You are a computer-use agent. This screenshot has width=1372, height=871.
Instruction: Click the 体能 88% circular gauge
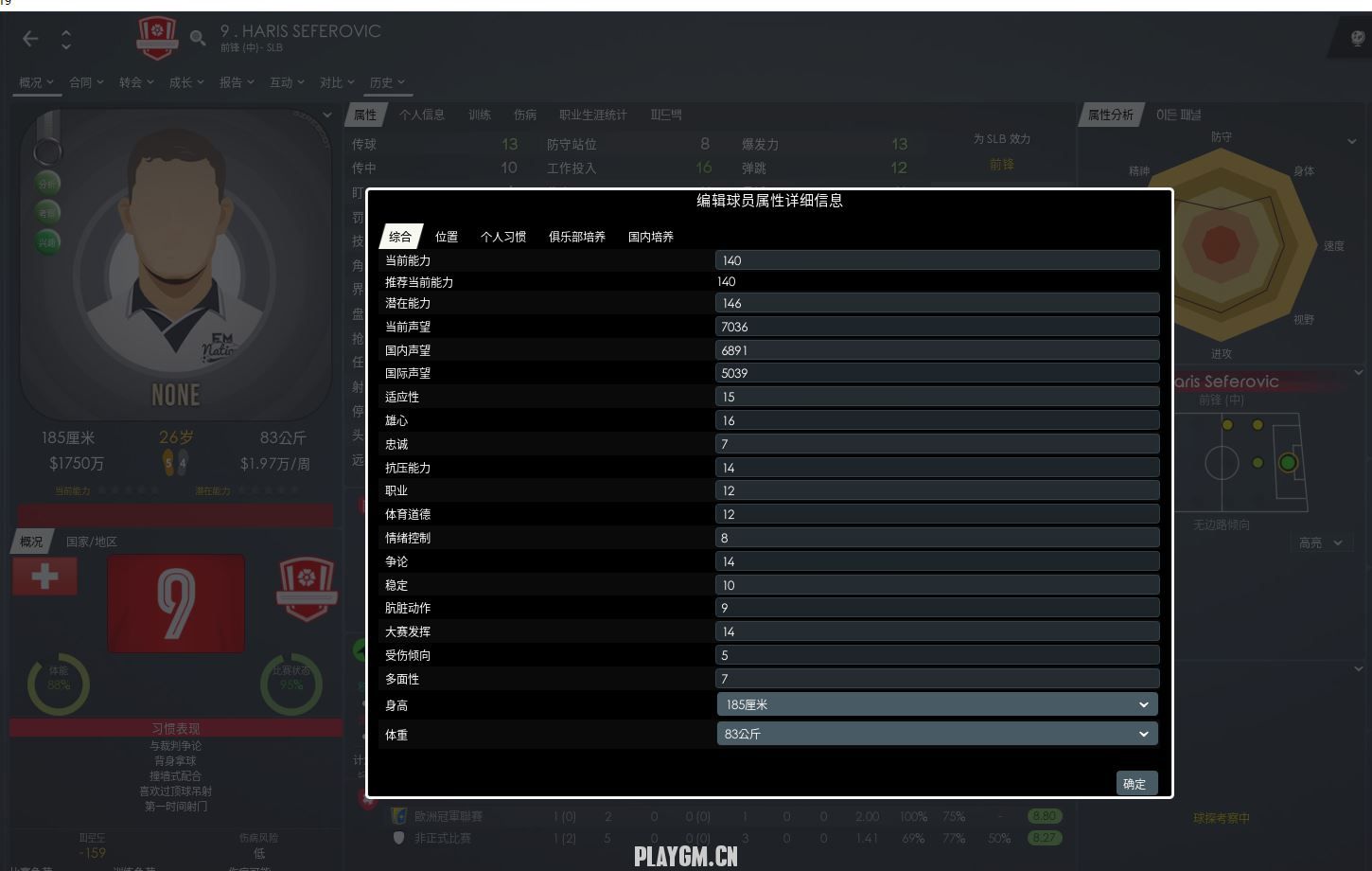click(59, 684)
